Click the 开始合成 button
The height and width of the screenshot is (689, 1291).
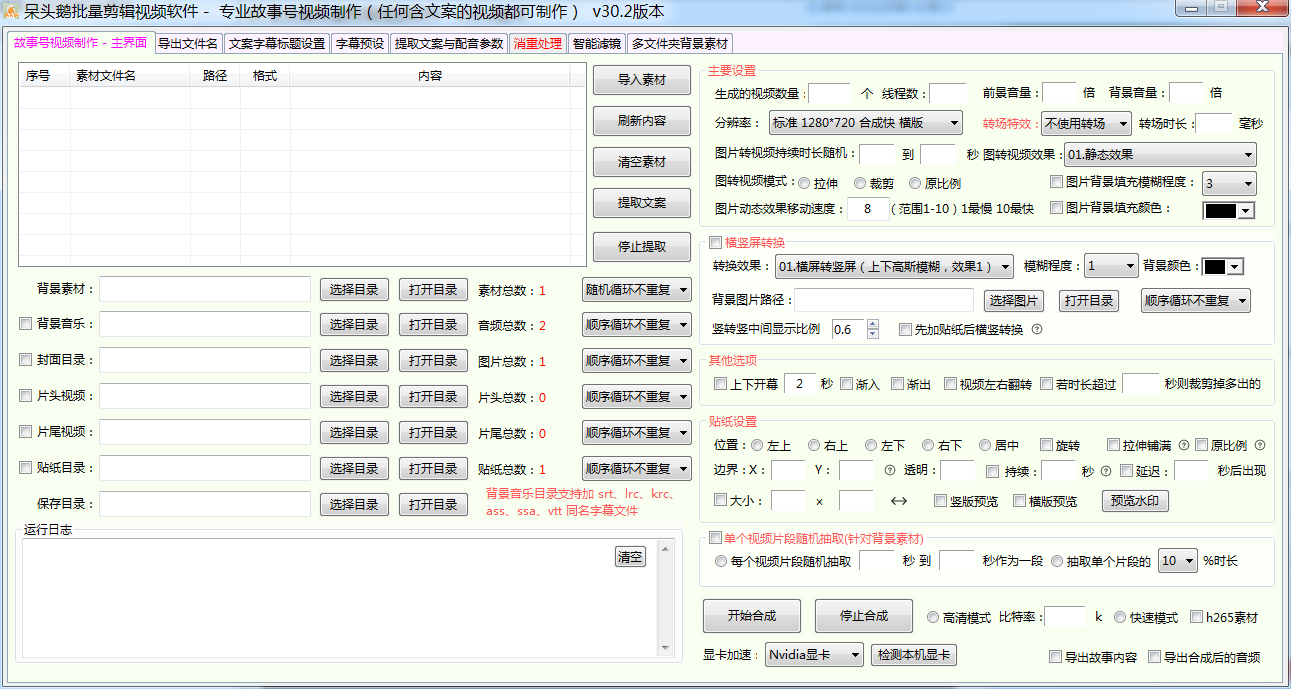click(x=752, y=616)
